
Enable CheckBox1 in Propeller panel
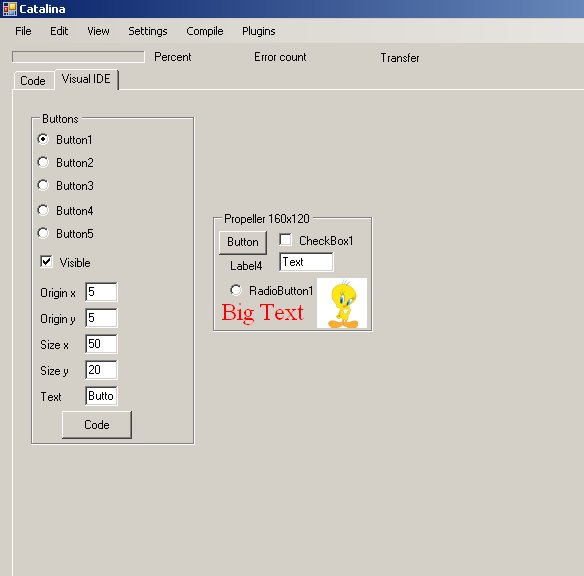pos(286,240)
